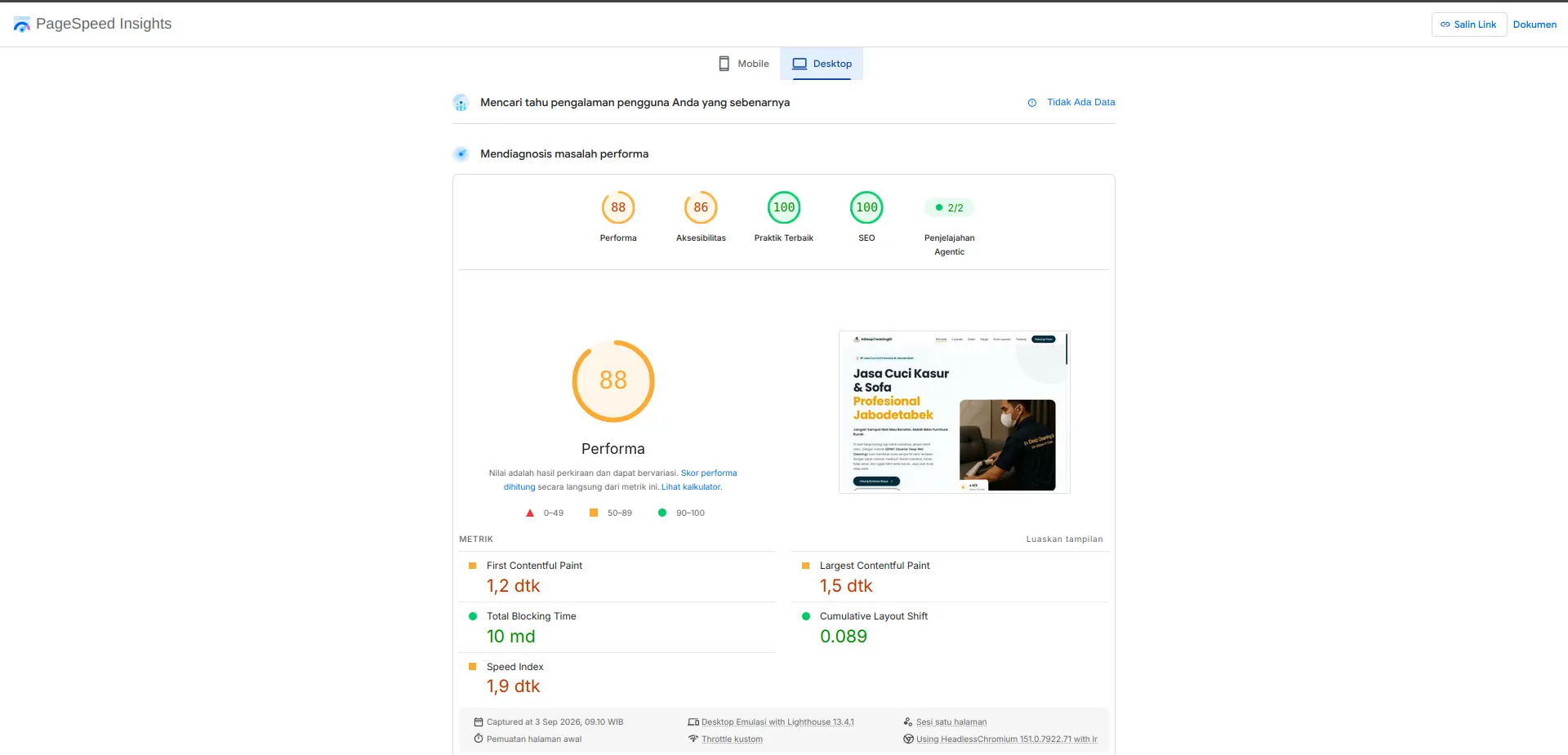Open Using HeadlessChromium 151.0.7922.71 details
Image resolution: width=1568 pixels, height=755 pixels.
(1007, 739)
